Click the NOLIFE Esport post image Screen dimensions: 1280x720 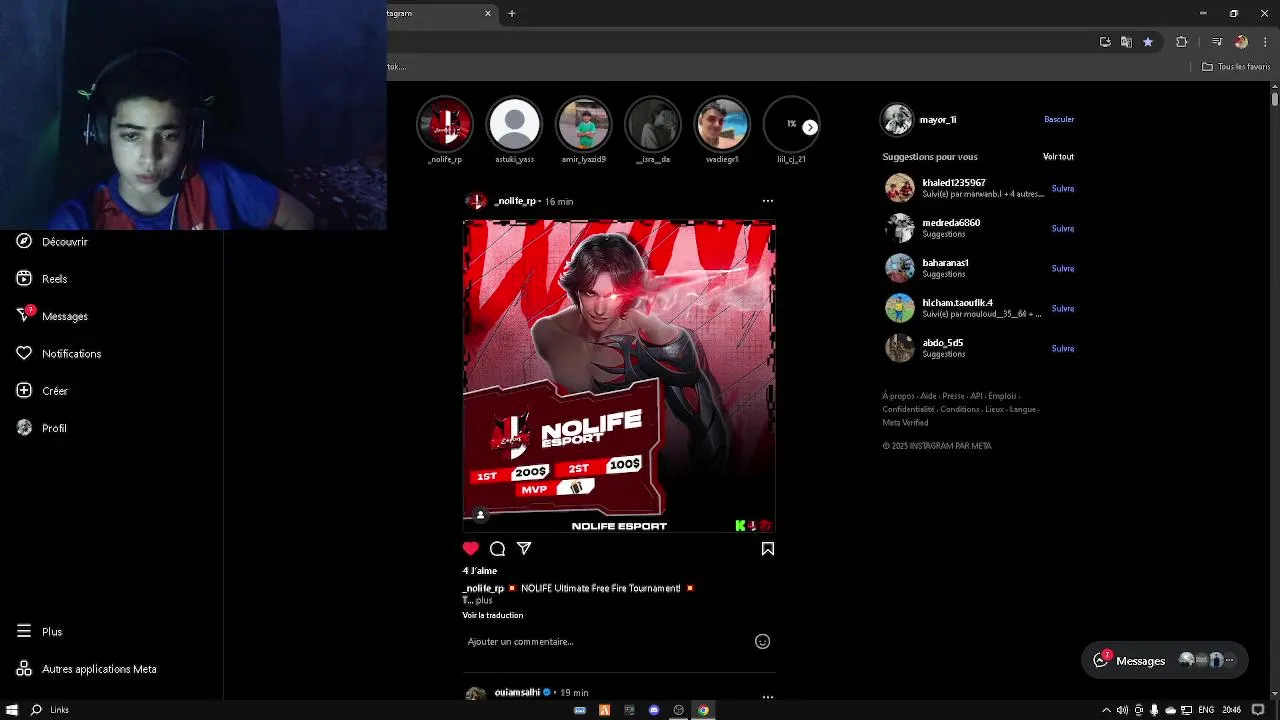pyautogui.click(x=619, y=377)
